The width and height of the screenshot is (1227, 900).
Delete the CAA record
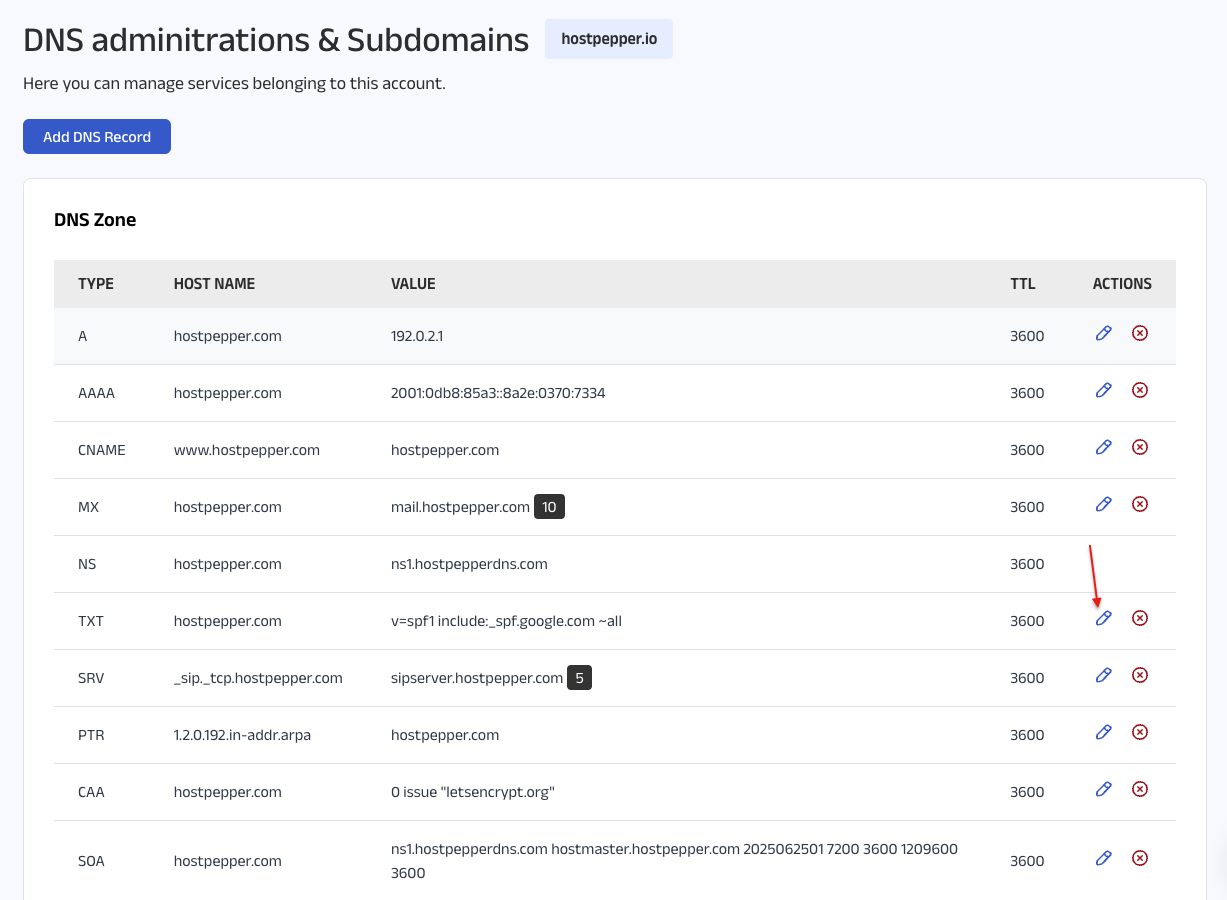tap(1139, 789)
